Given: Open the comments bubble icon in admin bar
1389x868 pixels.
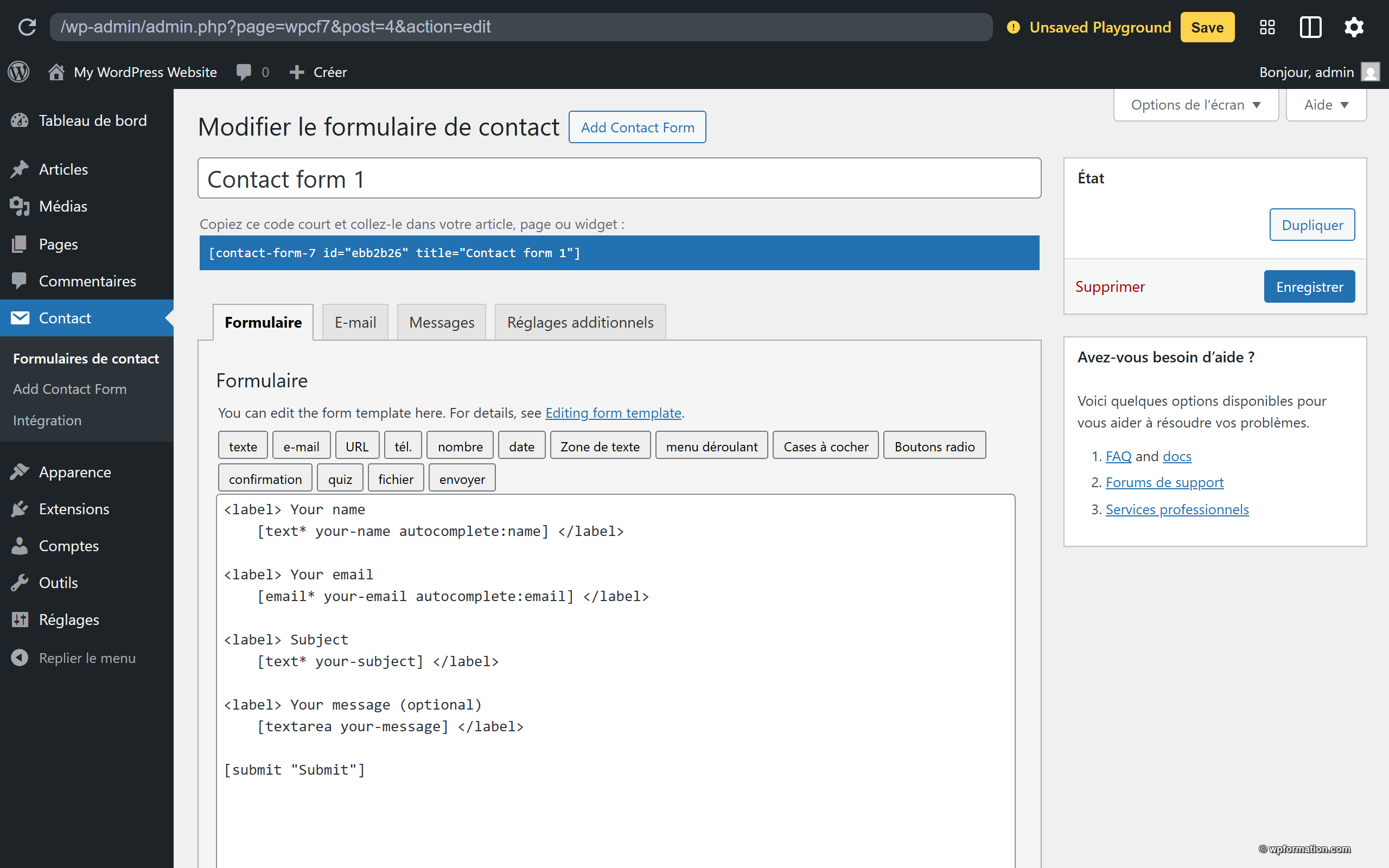Looking at the screenshot, I should click(244, 72).
